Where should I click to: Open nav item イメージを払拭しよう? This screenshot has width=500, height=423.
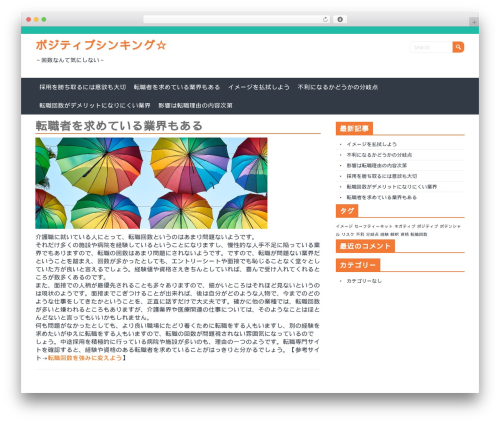point(259,87)
